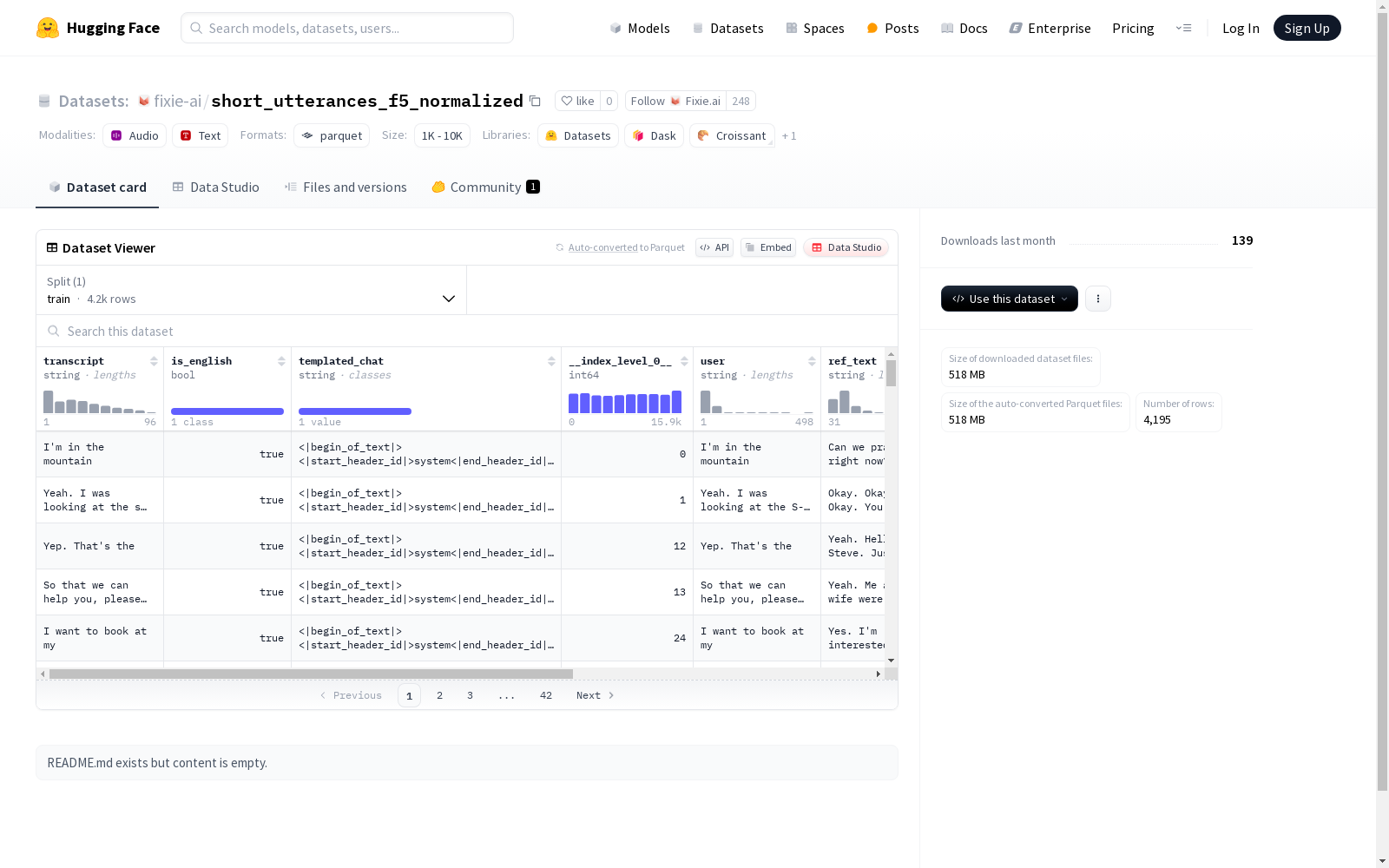The image size is (1389, 868).
Task: Click the transcript lengths histogram
Action: pos(100,402)
